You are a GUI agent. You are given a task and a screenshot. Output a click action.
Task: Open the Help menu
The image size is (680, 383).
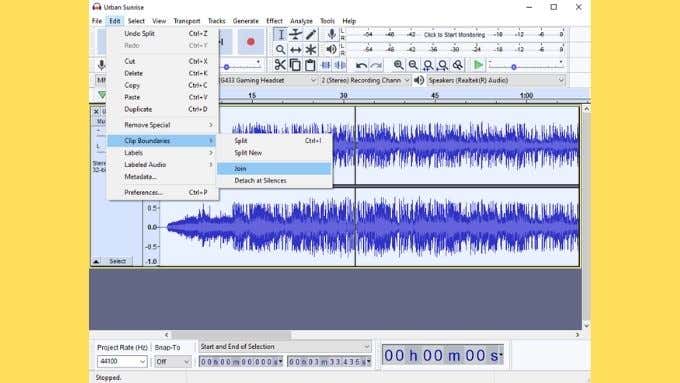pos(349,21)
